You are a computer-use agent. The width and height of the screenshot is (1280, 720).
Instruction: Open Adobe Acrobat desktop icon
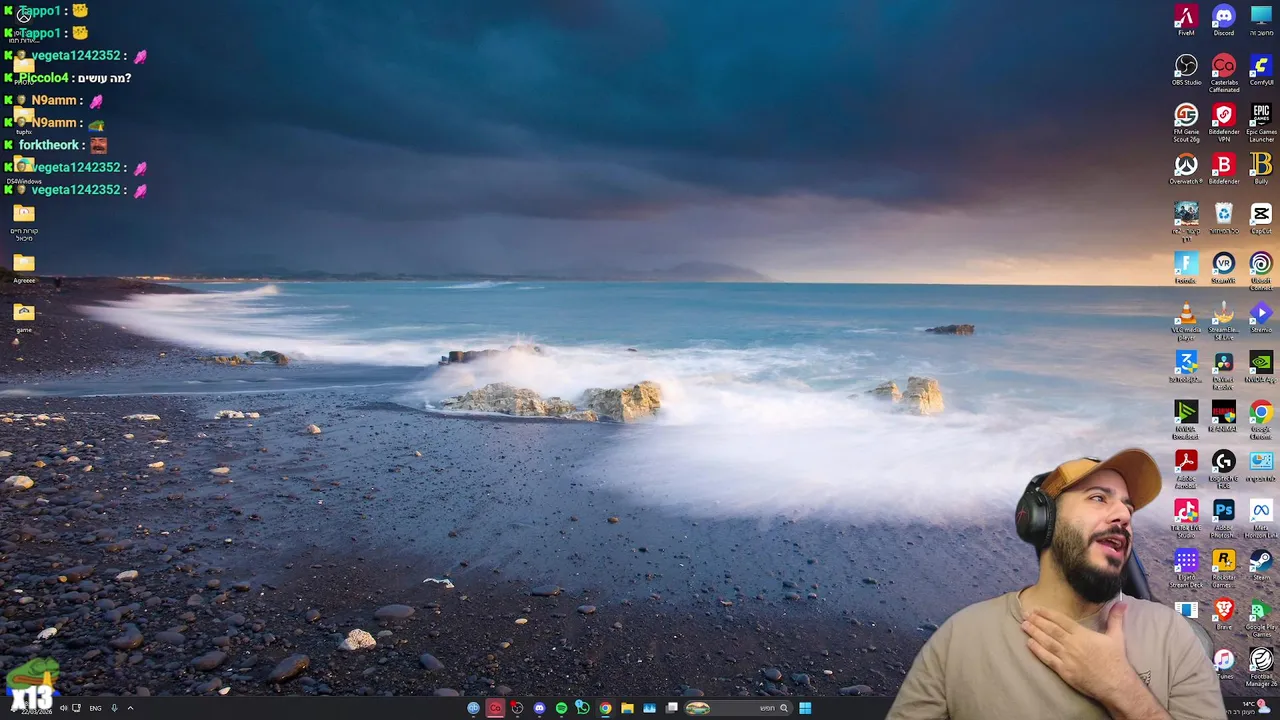coord(1186,469)
